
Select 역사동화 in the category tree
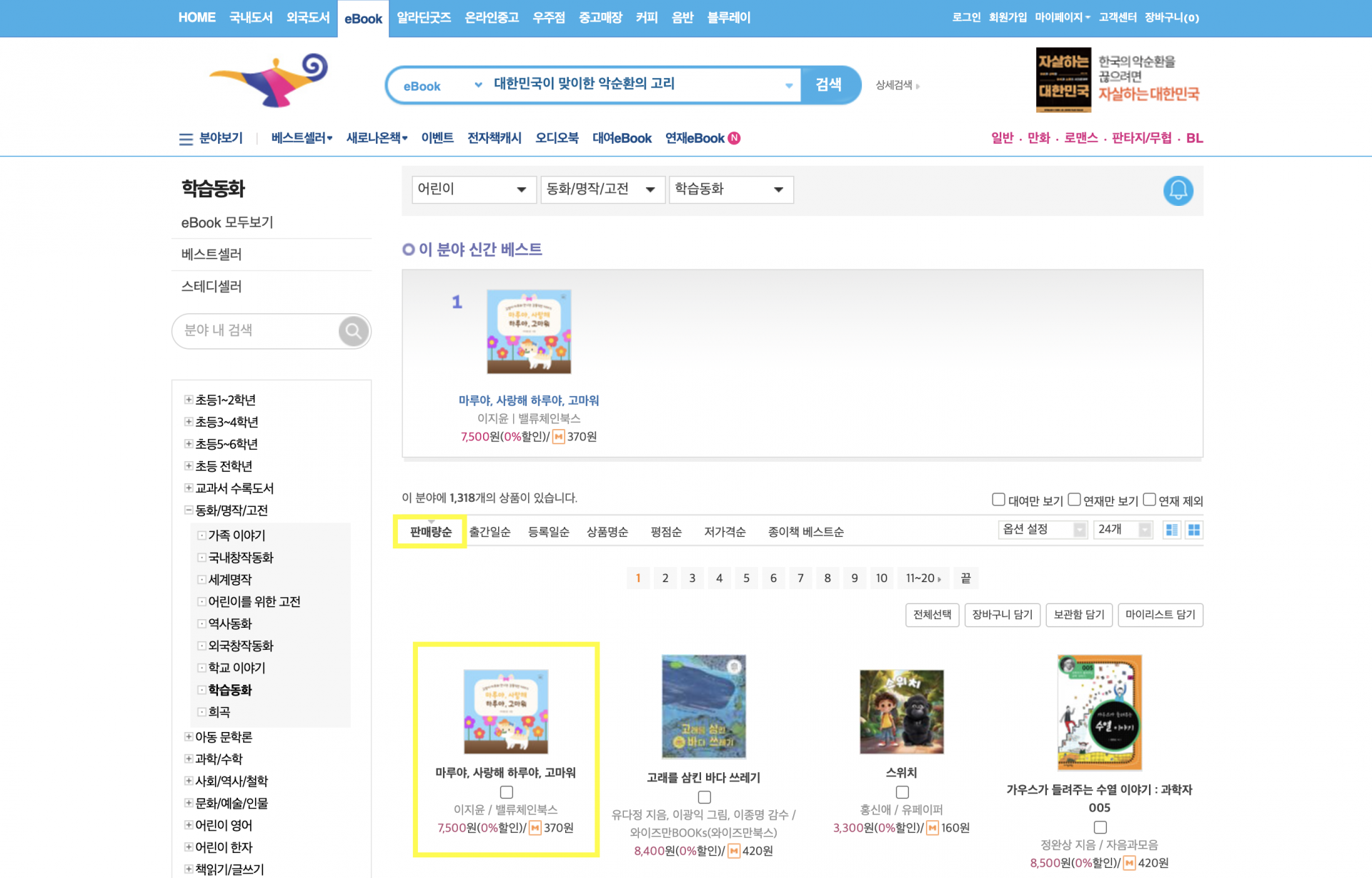pos(230,623)
